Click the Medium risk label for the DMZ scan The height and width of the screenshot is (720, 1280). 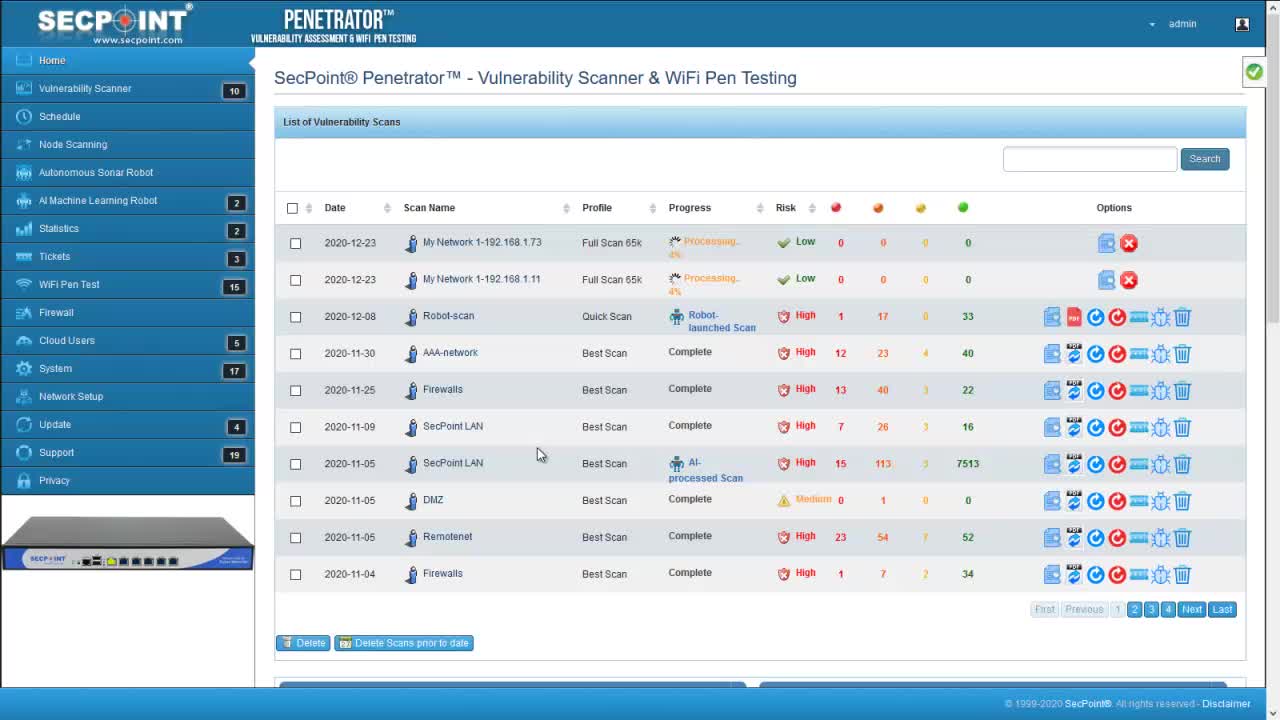point(813,499)
